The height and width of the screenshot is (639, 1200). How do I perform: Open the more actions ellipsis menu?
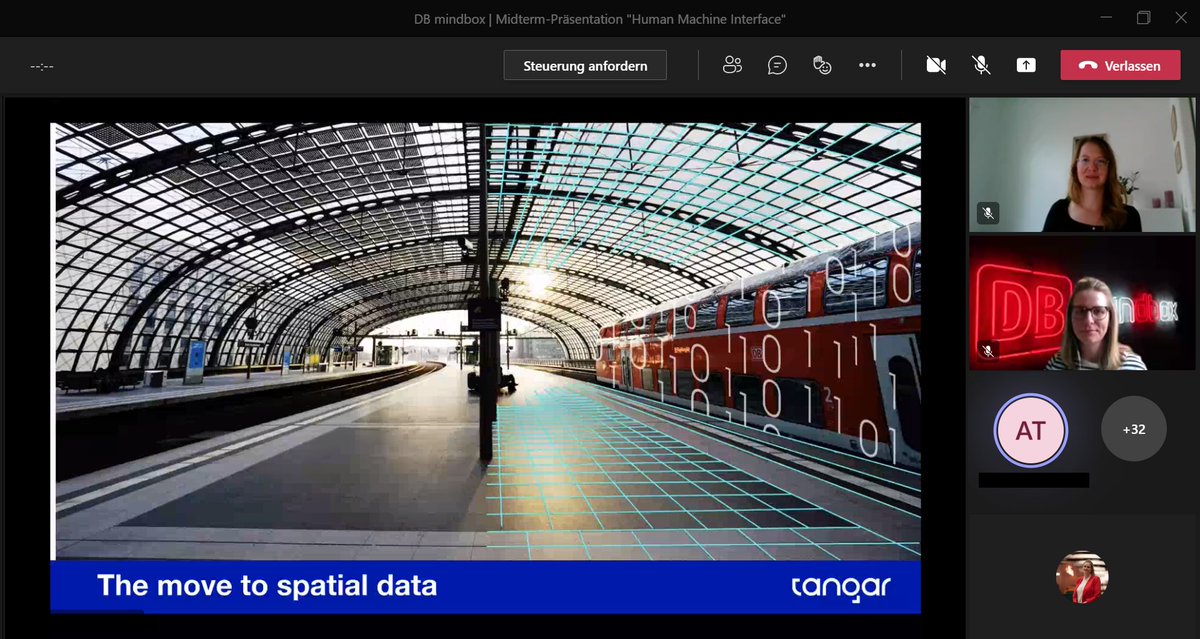(x=867, y=65)
